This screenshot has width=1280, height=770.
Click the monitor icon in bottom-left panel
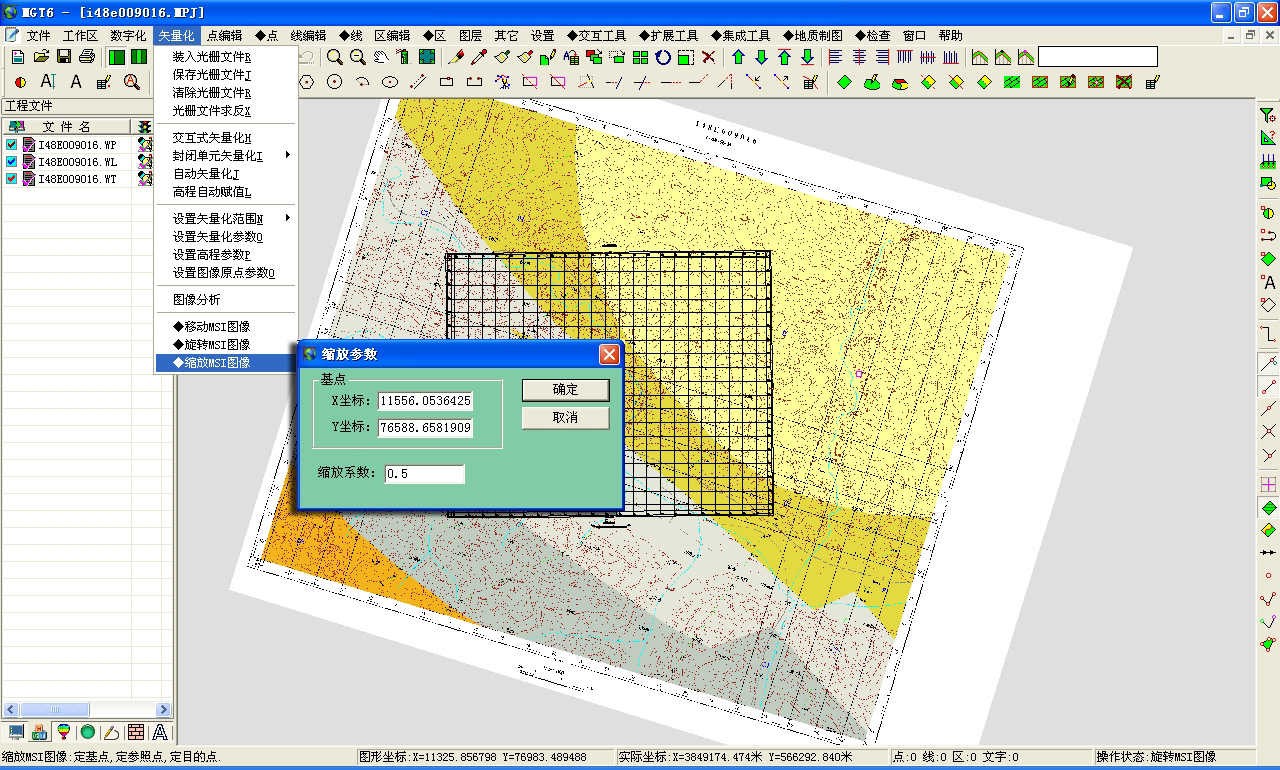tap(16, 733)
